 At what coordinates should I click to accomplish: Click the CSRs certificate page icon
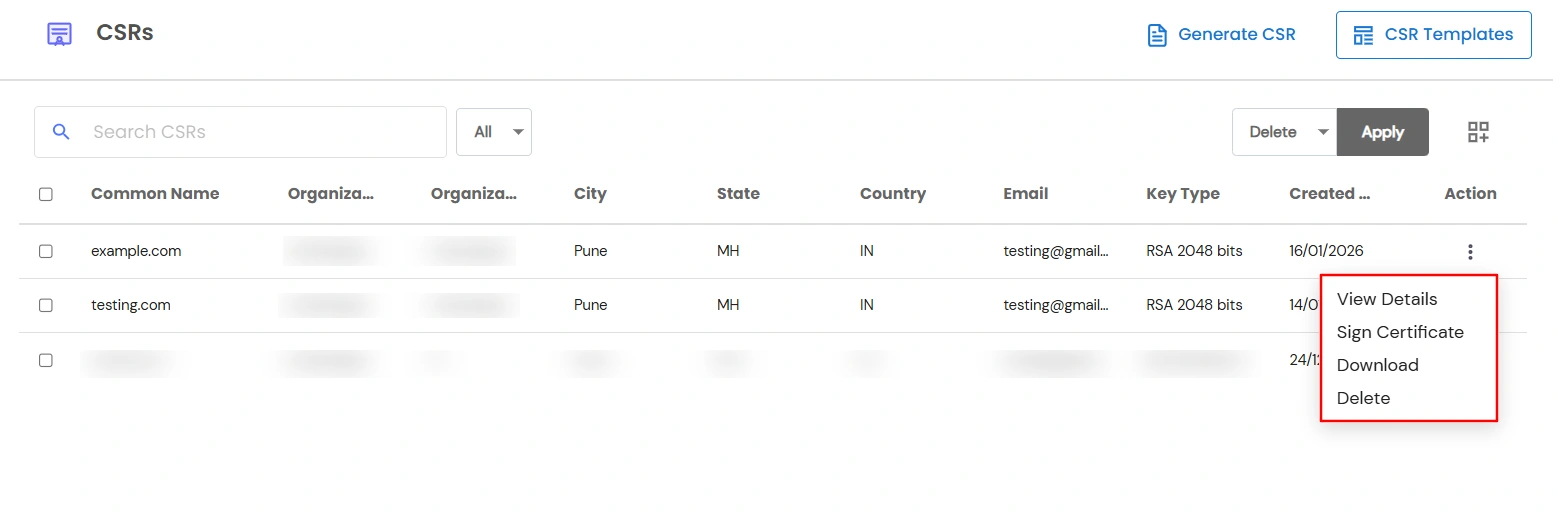(60, 34)
